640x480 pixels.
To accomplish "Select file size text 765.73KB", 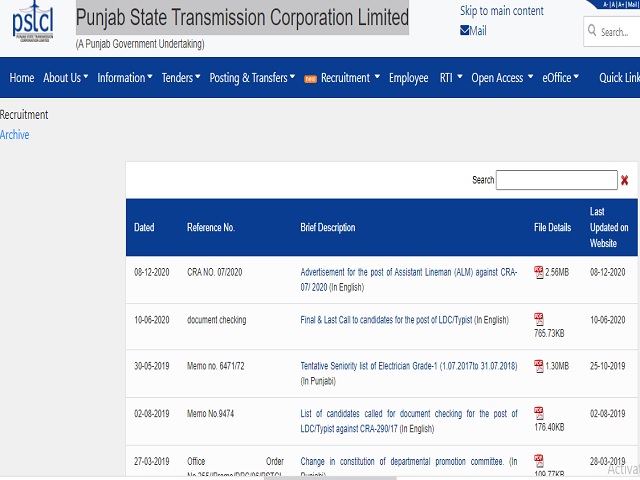I will [549, 333].
